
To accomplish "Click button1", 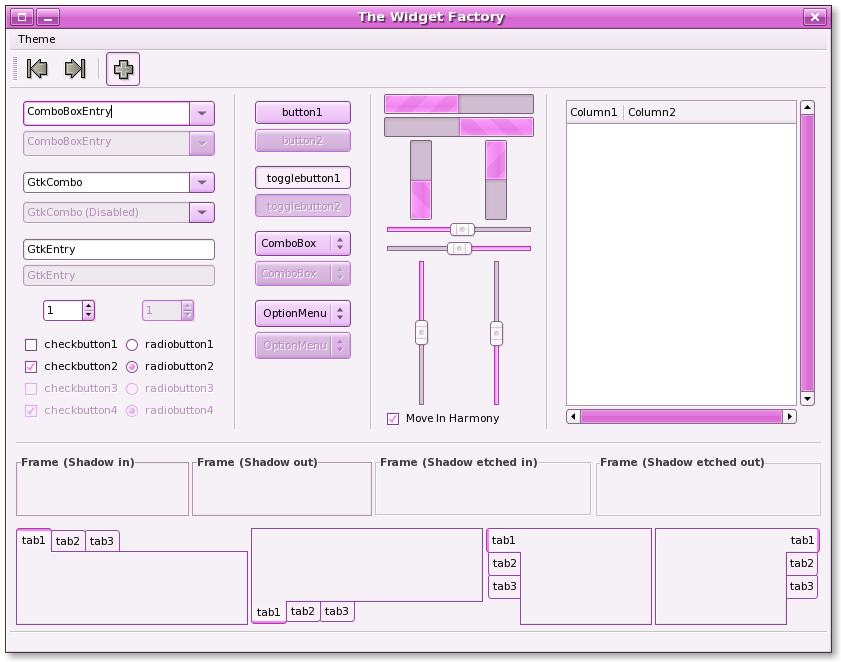I will point(303,113).
